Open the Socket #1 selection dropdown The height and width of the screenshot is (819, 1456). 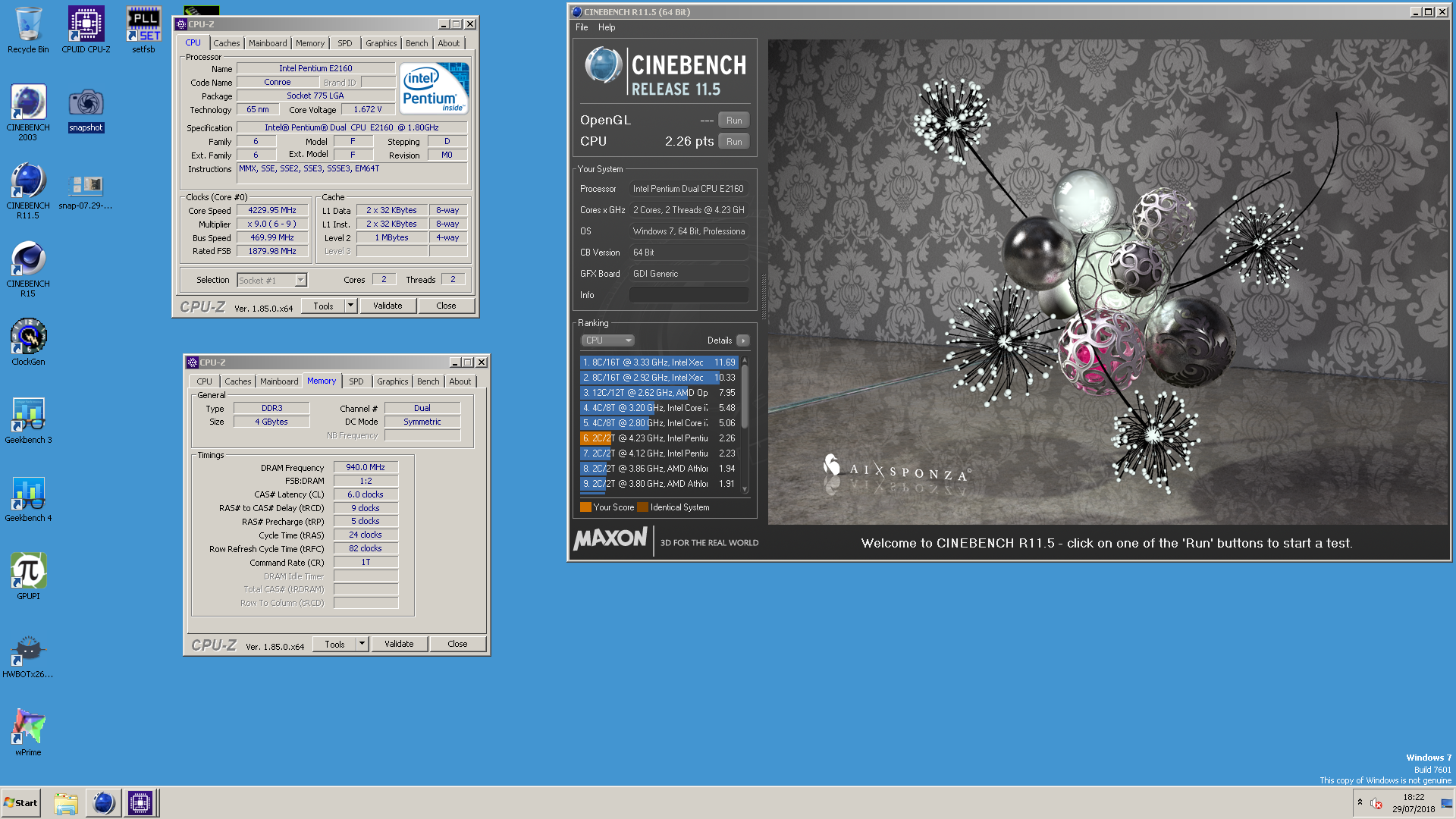(x=271, y=280)
